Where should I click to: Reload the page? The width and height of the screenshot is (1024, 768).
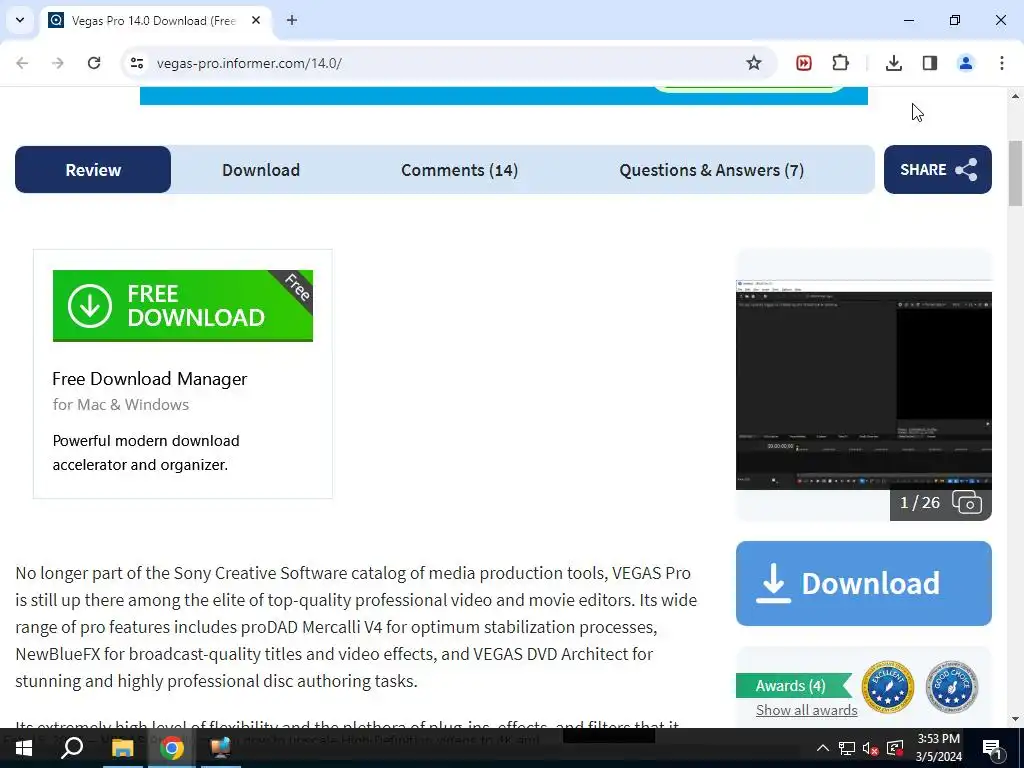[x=94, y=63]
